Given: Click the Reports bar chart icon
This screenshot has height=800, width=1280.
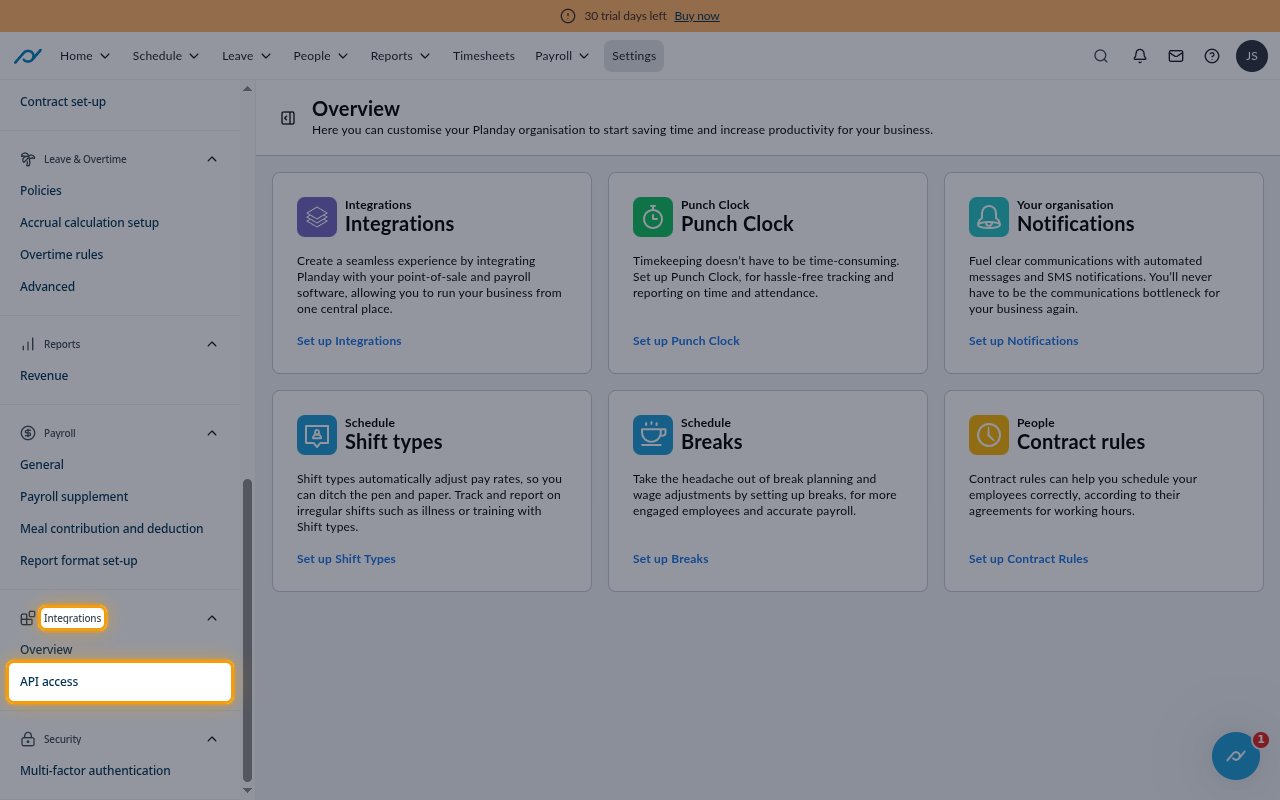Looking at the screenshot, I should click(x=28, y=344).
